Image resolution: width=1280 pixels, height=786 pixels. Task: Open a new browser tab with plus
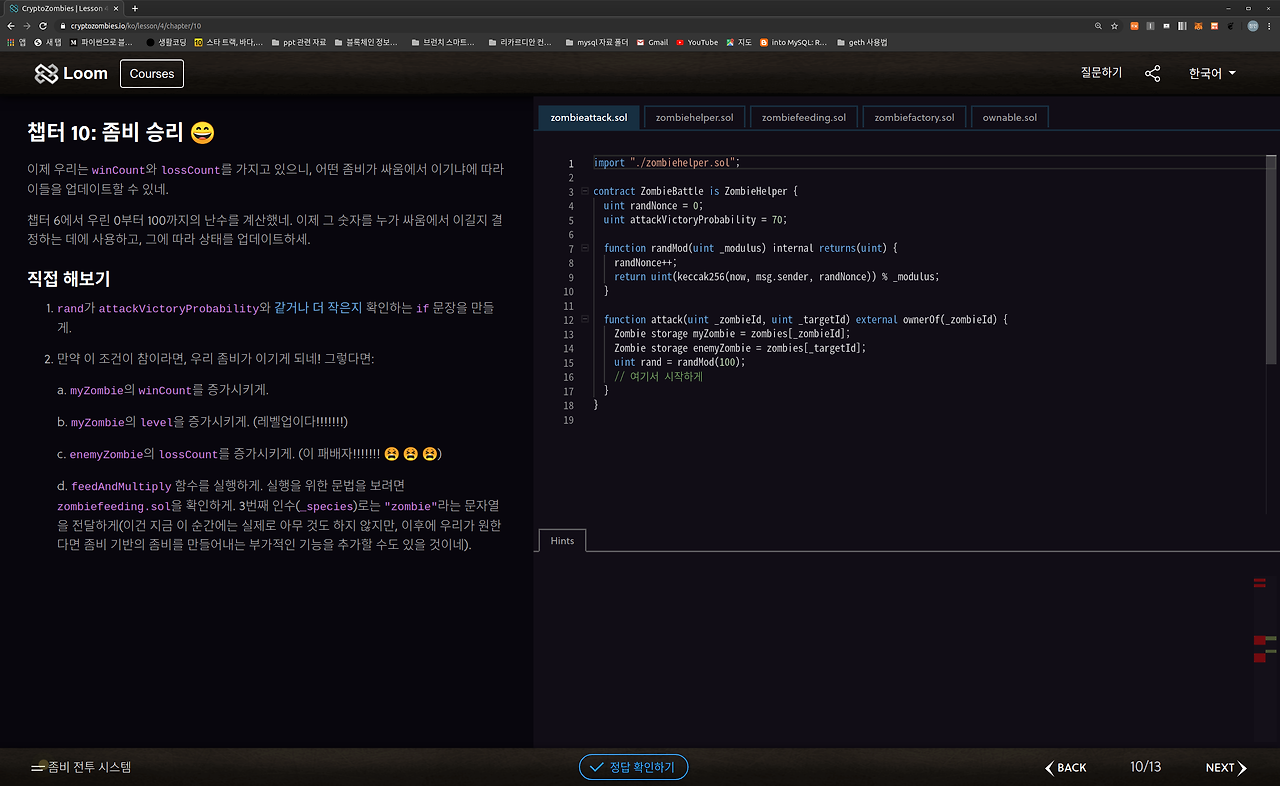point(135,8)
